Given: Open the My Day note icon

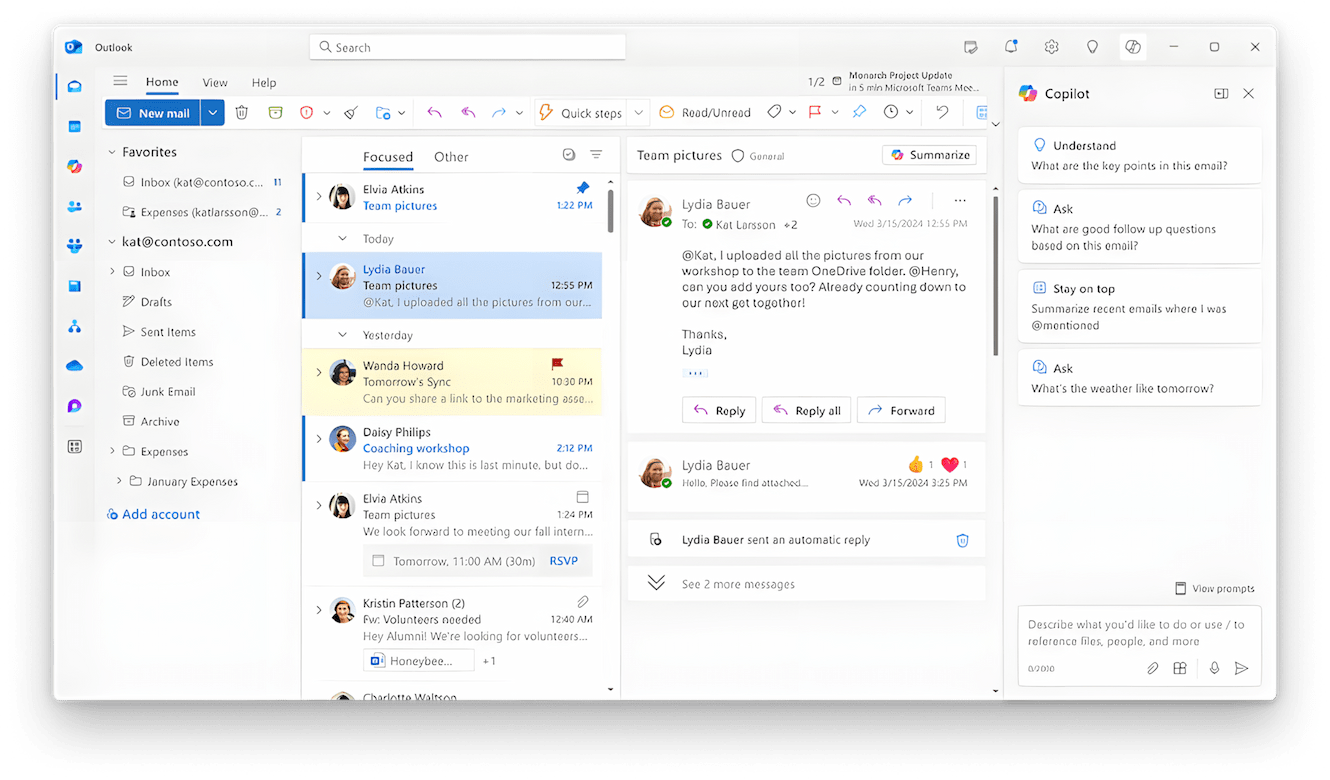Looking at the screenshot, I should [970, 47].
